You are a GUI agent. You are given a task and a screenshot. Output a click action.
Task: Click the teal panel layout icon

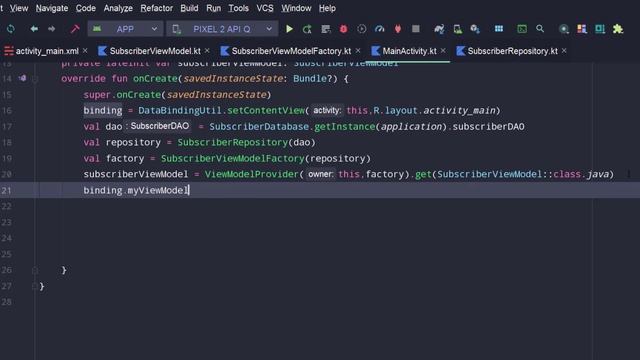600,29
